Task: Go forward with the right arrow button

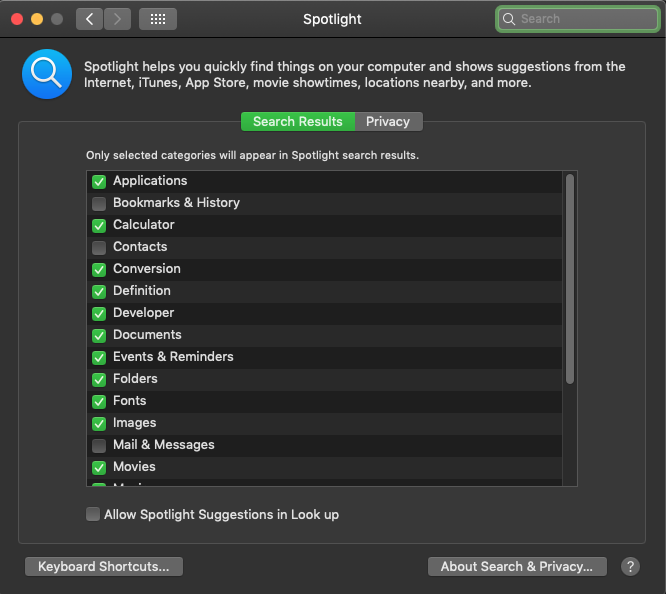Action: (117, 19)
